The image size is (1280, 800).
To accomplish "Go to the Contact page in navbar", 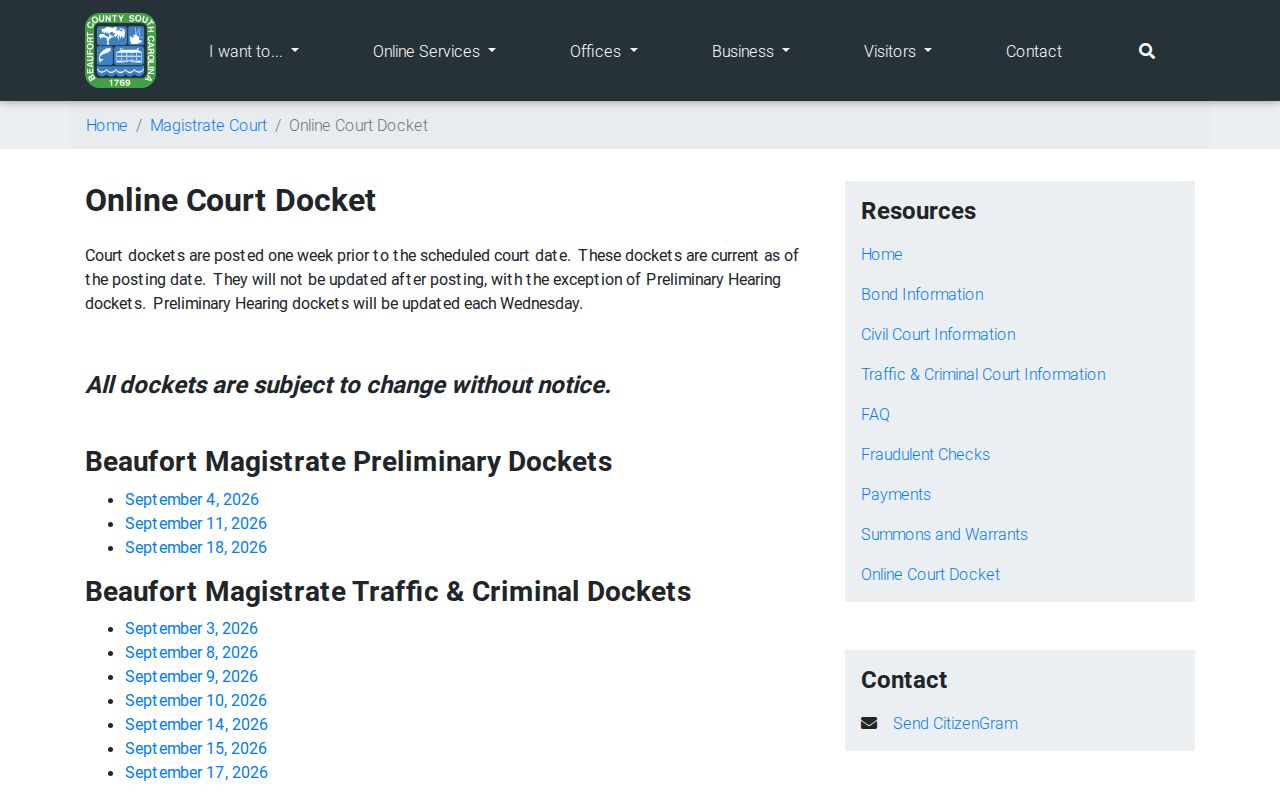I will [x=1034, y=51].
